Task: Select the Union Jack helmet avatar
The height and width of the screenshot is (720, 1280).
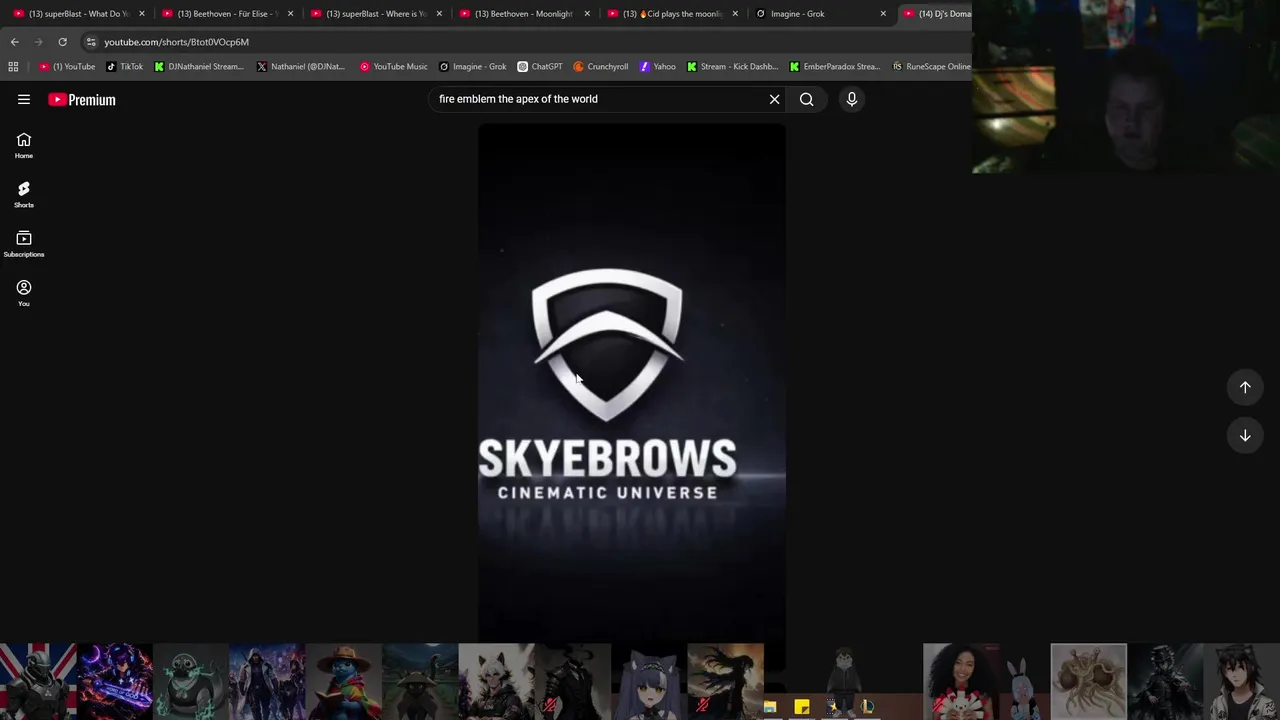Action: point(38,681)
